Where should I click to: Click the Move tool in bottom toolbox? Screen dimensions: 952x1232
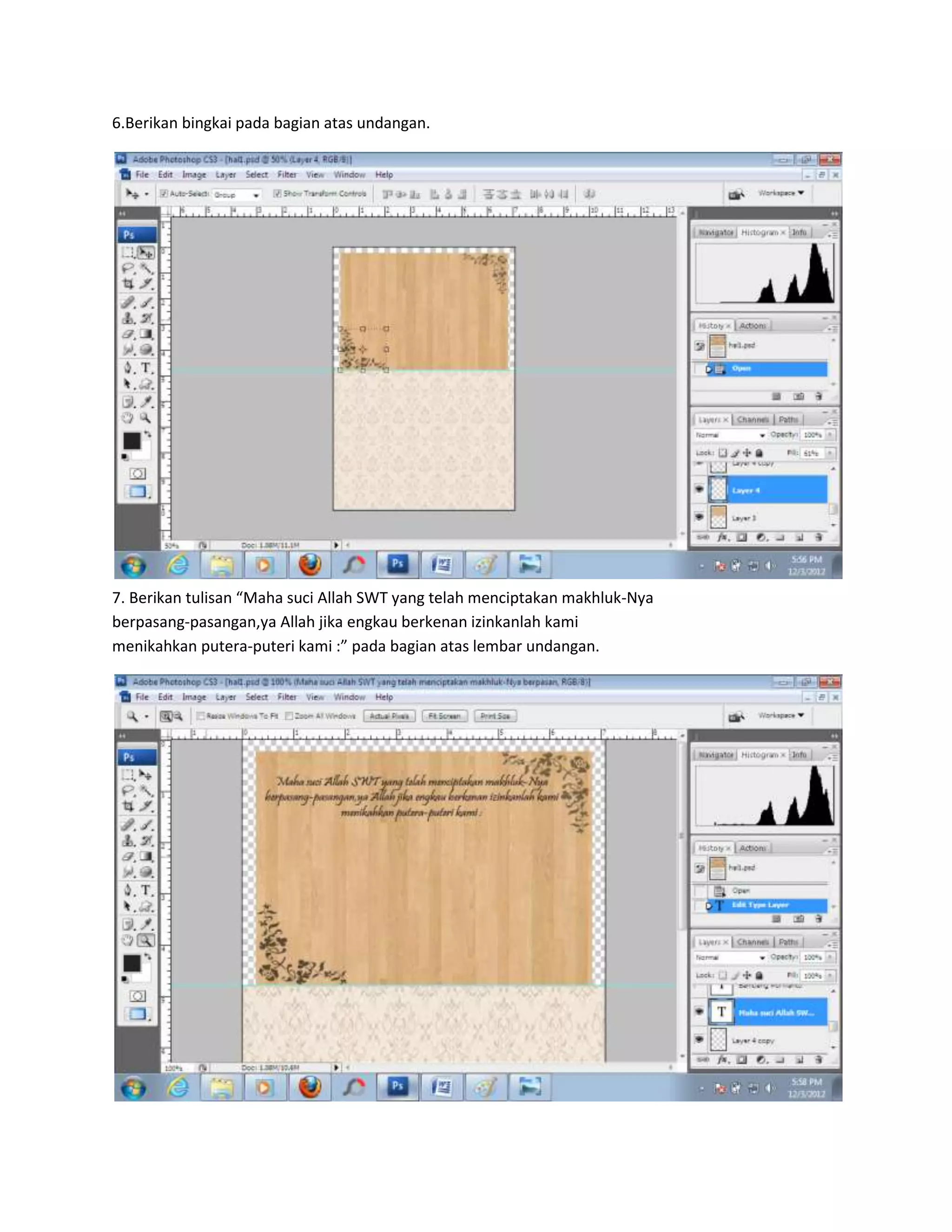(145, 775)
